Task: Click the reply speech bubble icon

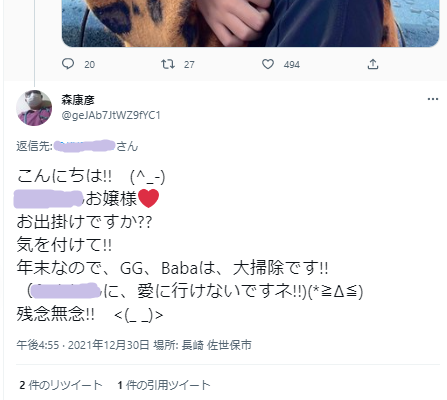Action: click(x=68, y=64)
